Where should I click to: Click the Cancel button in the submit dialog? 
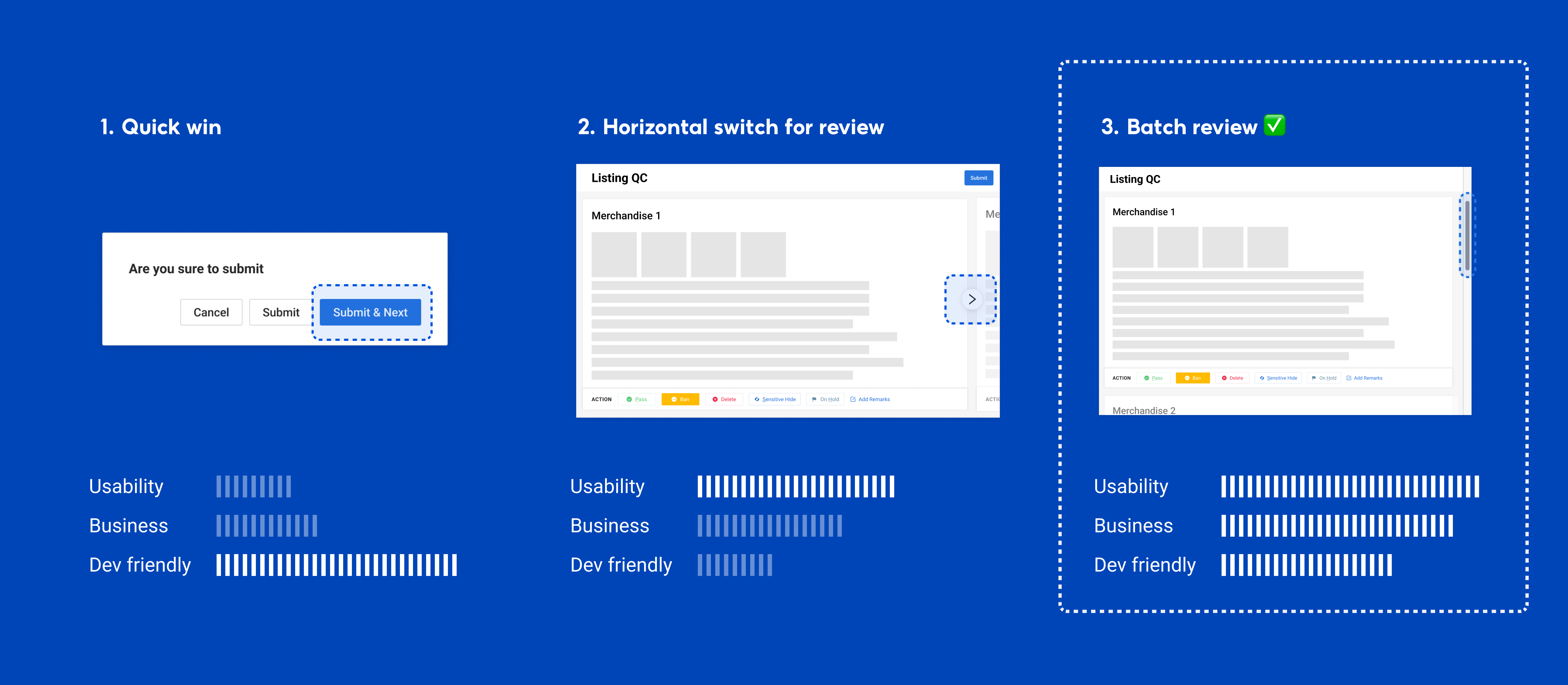(x=211, y=312)
